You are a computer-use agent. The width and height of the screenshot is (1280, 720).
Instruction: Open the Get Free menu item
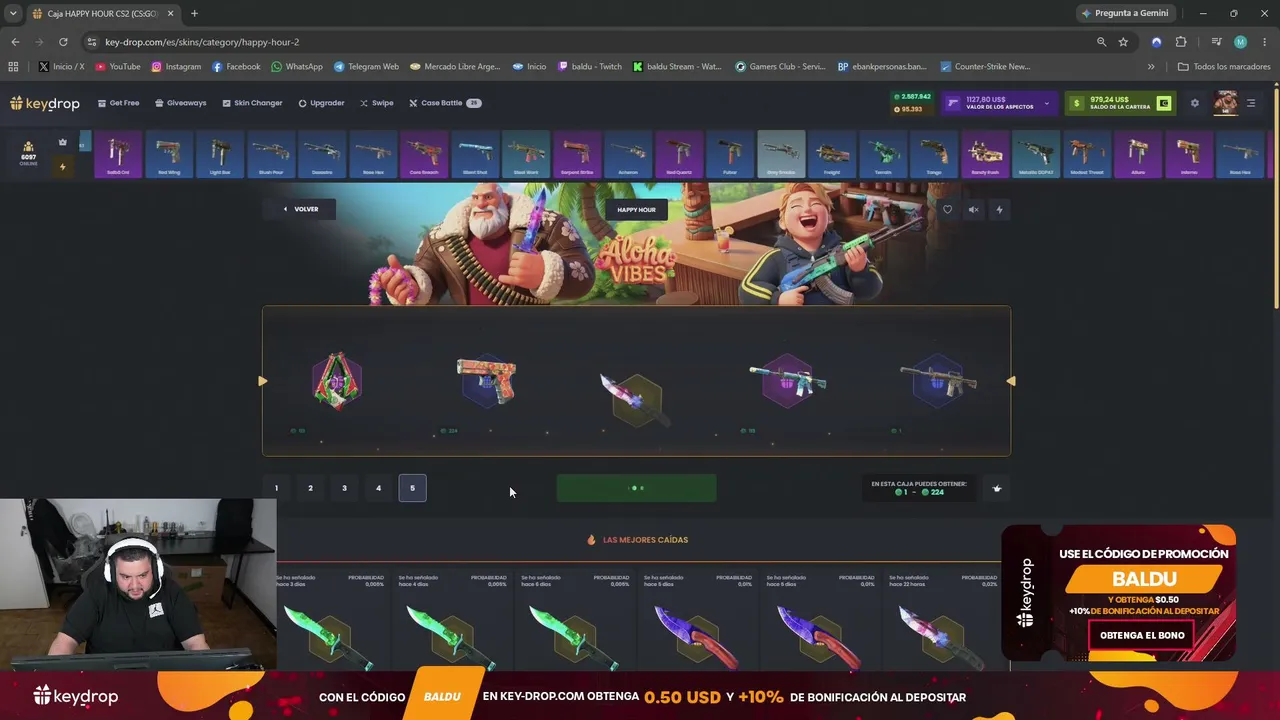pyautogui.click(x=119, y=103)
